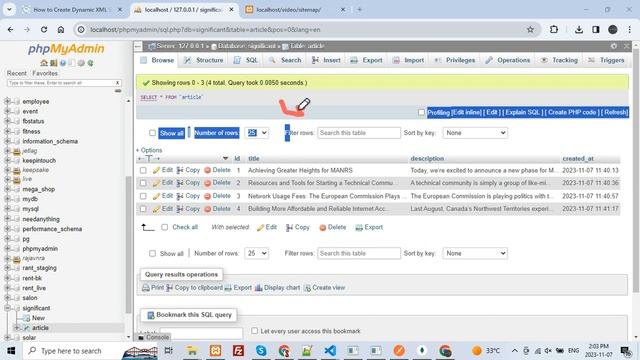Expand the article table node
640x360 pixels.
(17, 328)
